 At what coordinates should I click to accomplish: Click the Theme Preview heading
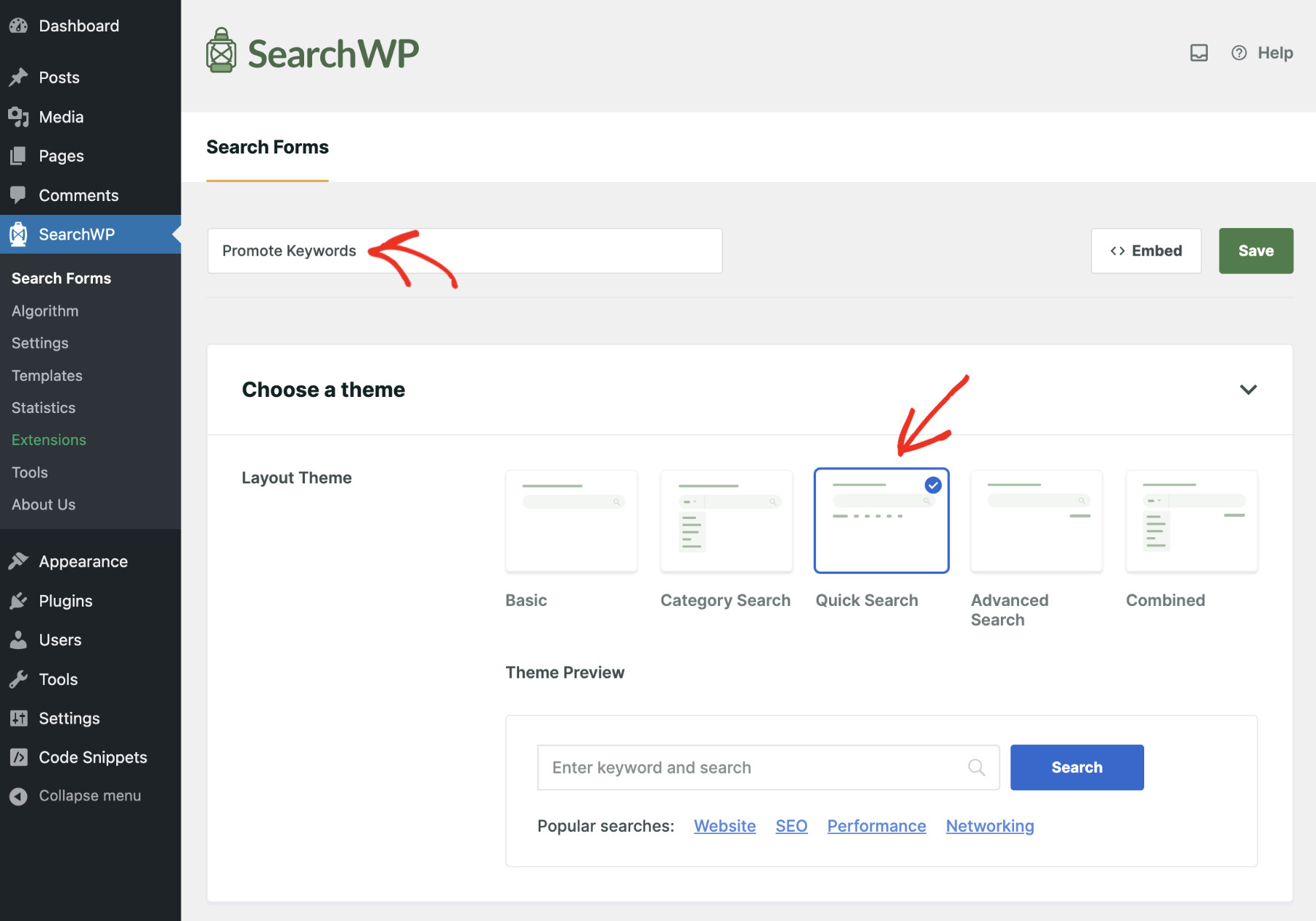pyautogui.click(x=565, y=672)
